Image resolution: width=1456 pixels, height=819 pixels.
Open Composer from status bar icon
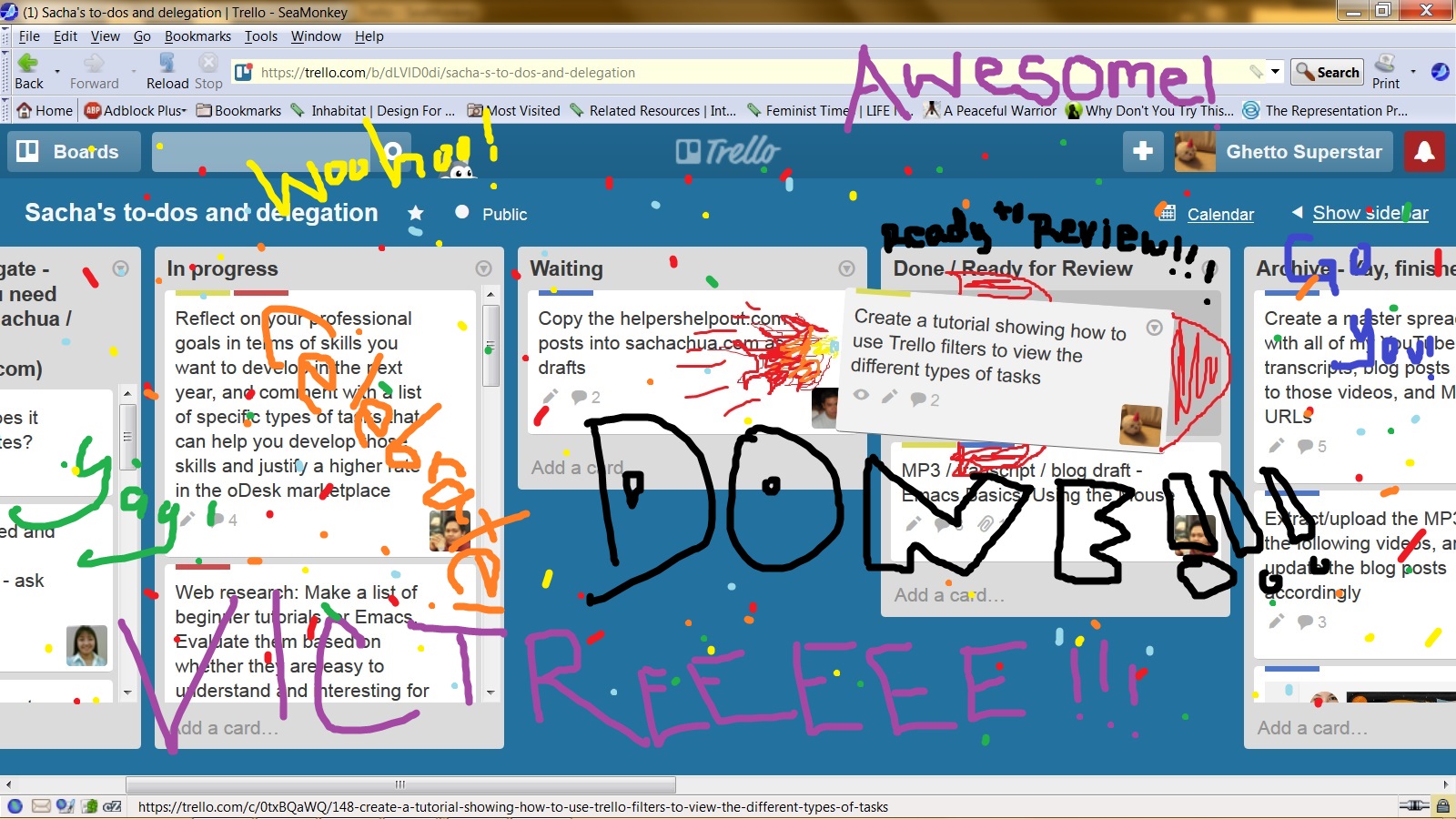point(66,806)
